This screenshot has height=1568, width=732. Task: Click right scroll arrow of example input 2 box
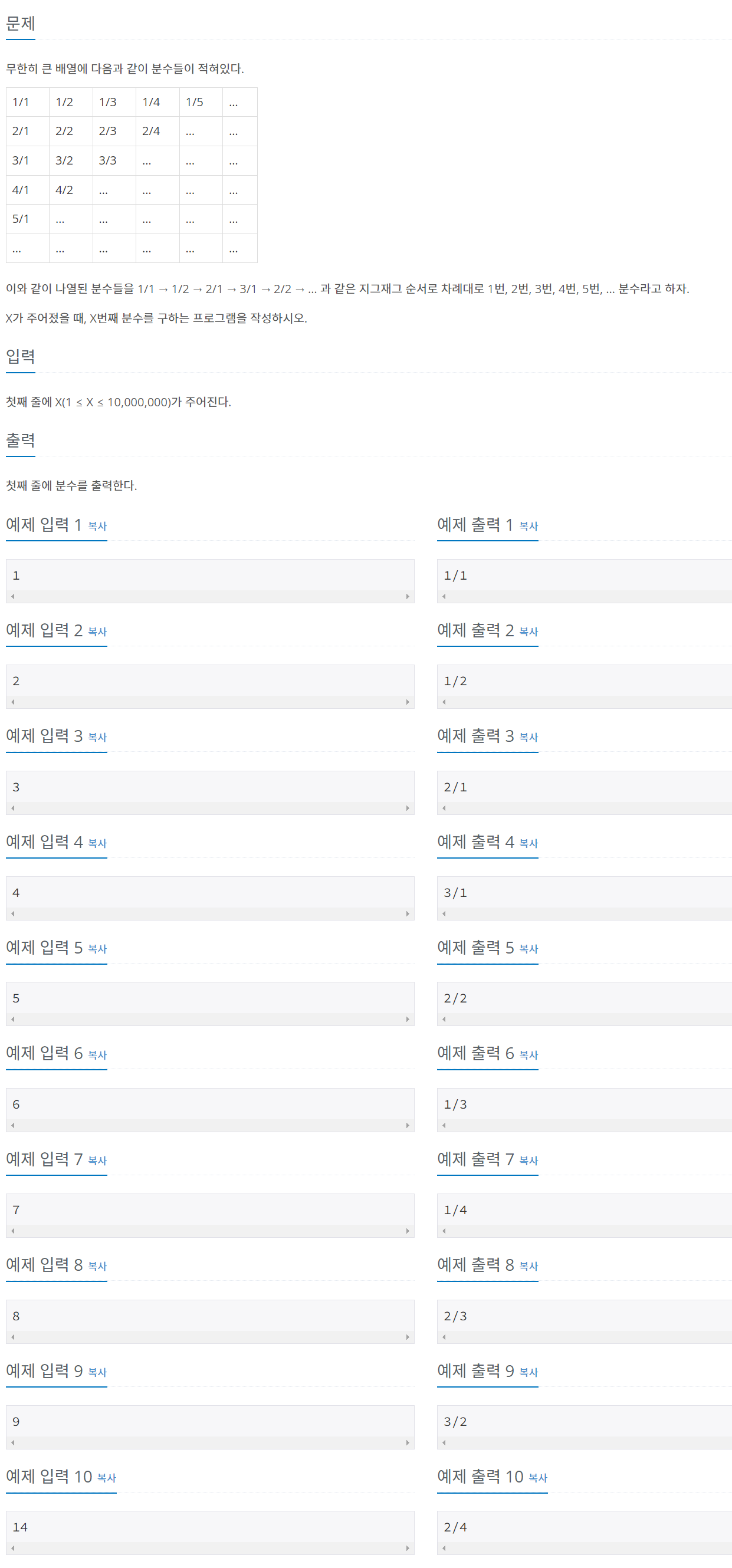pyautogui.click(x=408, y=702)
